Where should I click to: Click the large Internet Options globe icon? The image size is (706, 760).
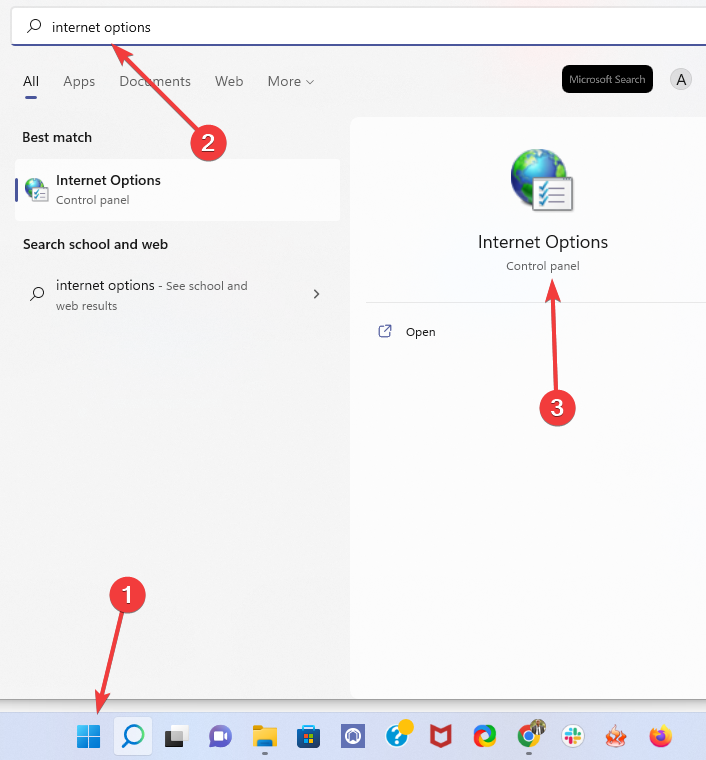coord(542,180)
